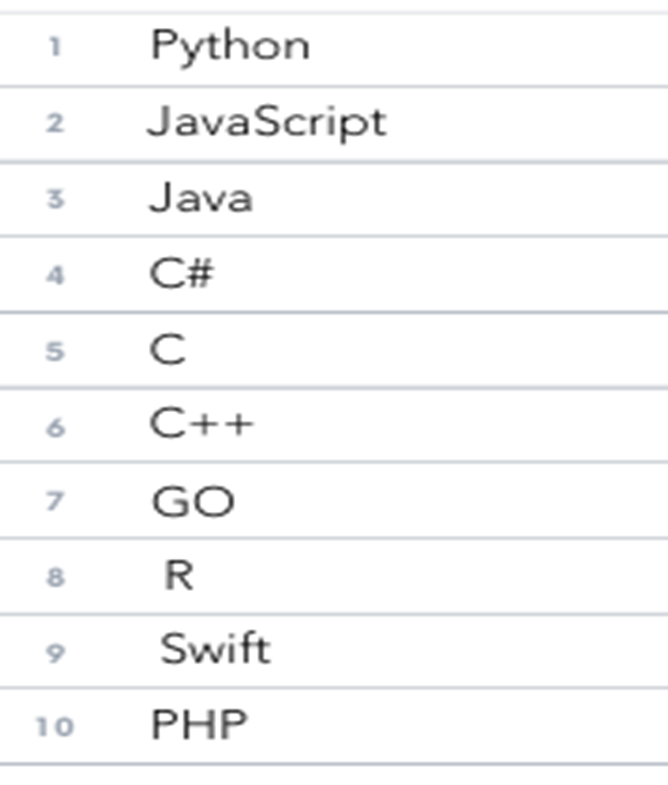Select rank number 9 beside Swift
Viewport: 668px width, 785px height.
coord(55,652)
